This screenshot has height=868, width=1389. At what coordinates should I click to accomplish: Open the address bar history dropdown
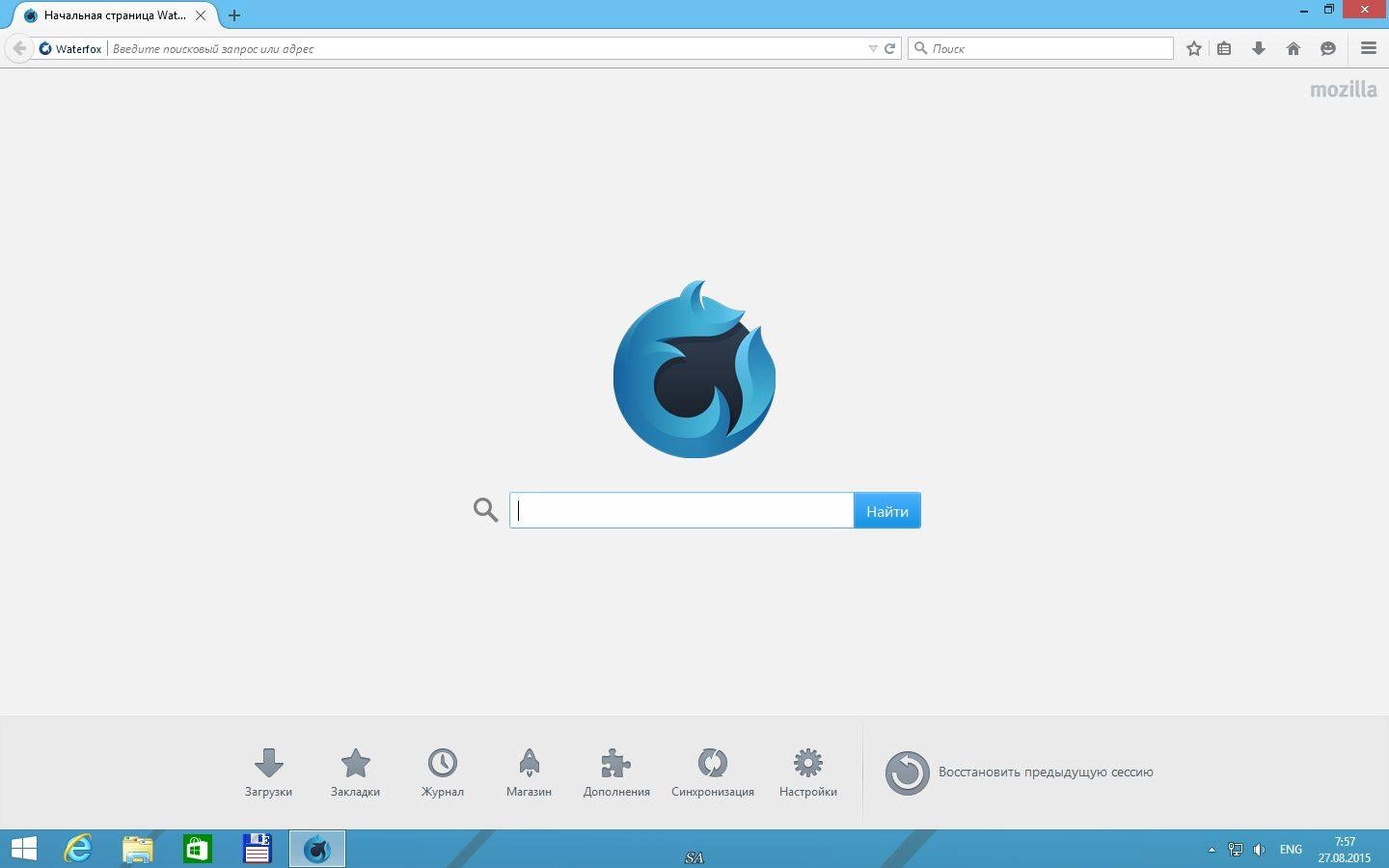tap(873, 48)
